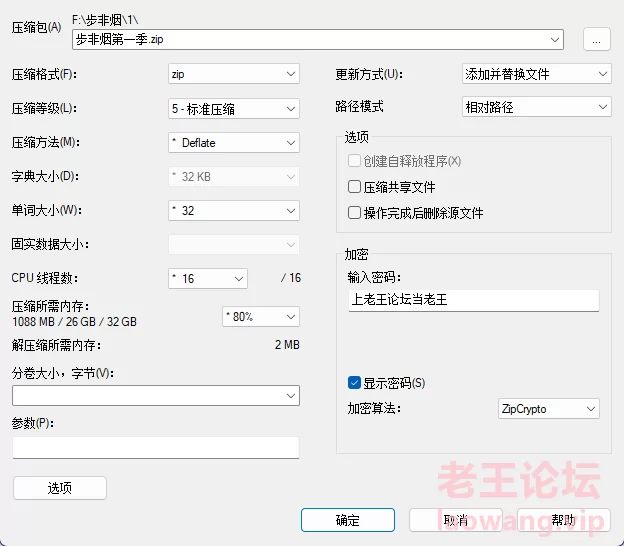
Task: Click the password input field 上老王论坛当老王
Action: click(474, 300)
